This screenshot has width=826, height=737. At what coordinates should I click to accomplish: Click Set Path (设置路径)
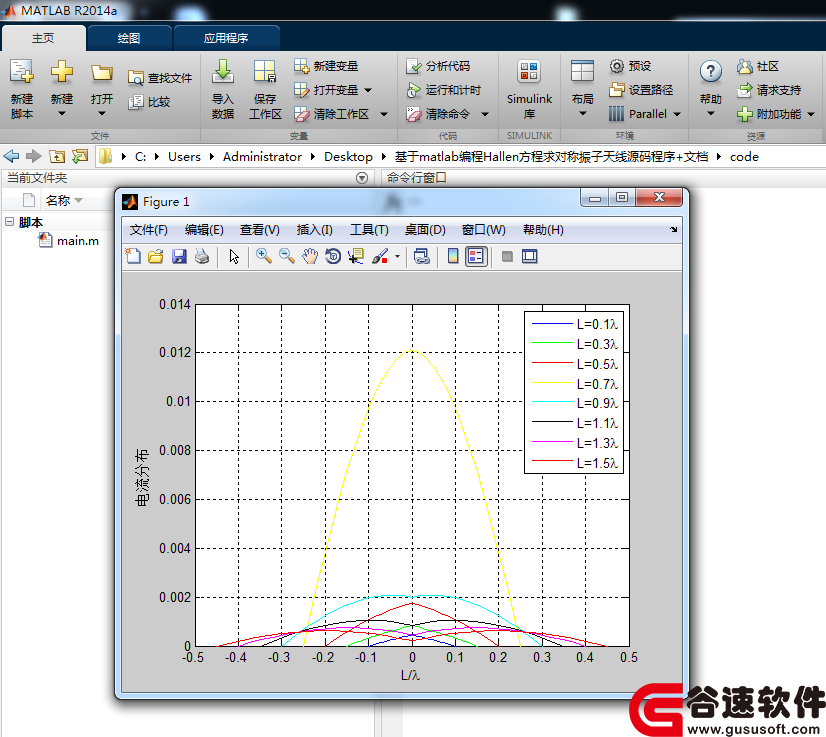pyautogui.click(x=641, y=90)
